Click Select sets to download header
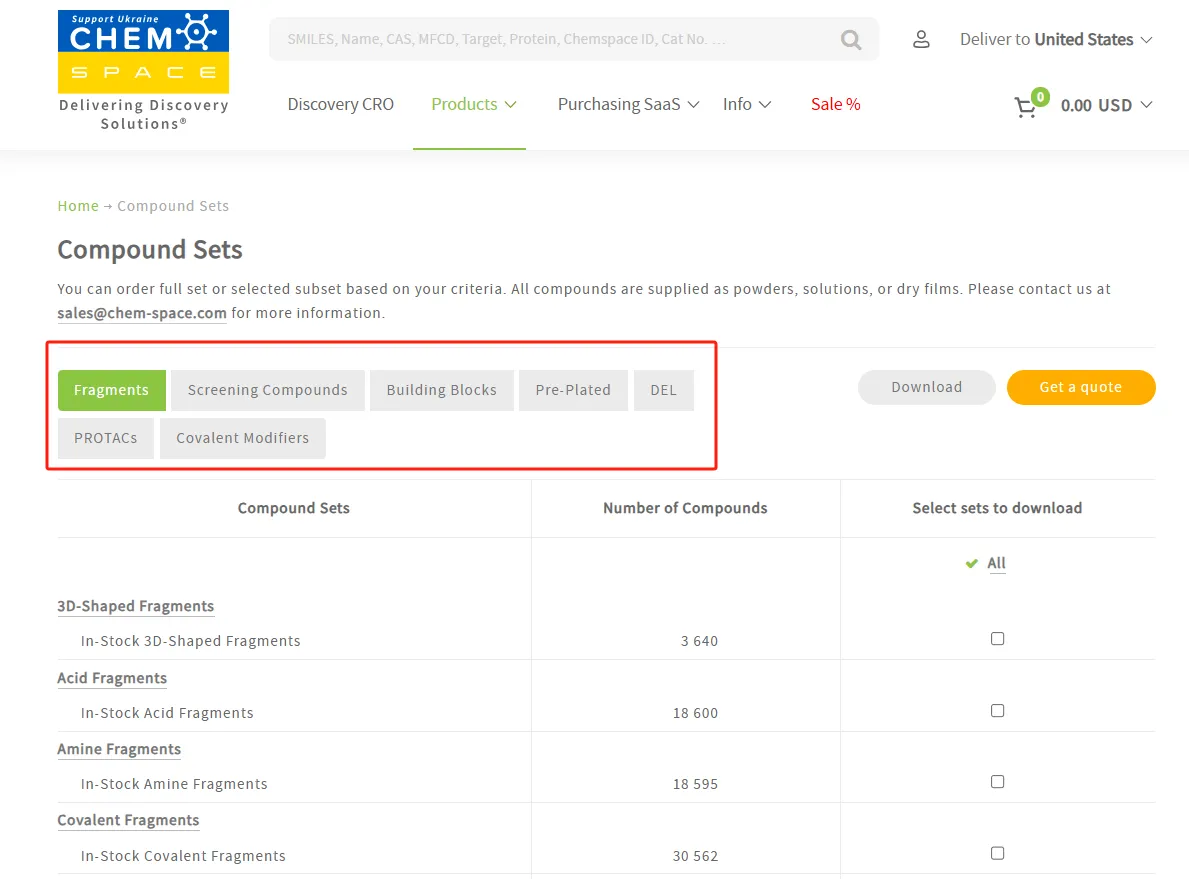Image resolution: width=1189 pixels, height=879 pixels. tap(997, 508)
